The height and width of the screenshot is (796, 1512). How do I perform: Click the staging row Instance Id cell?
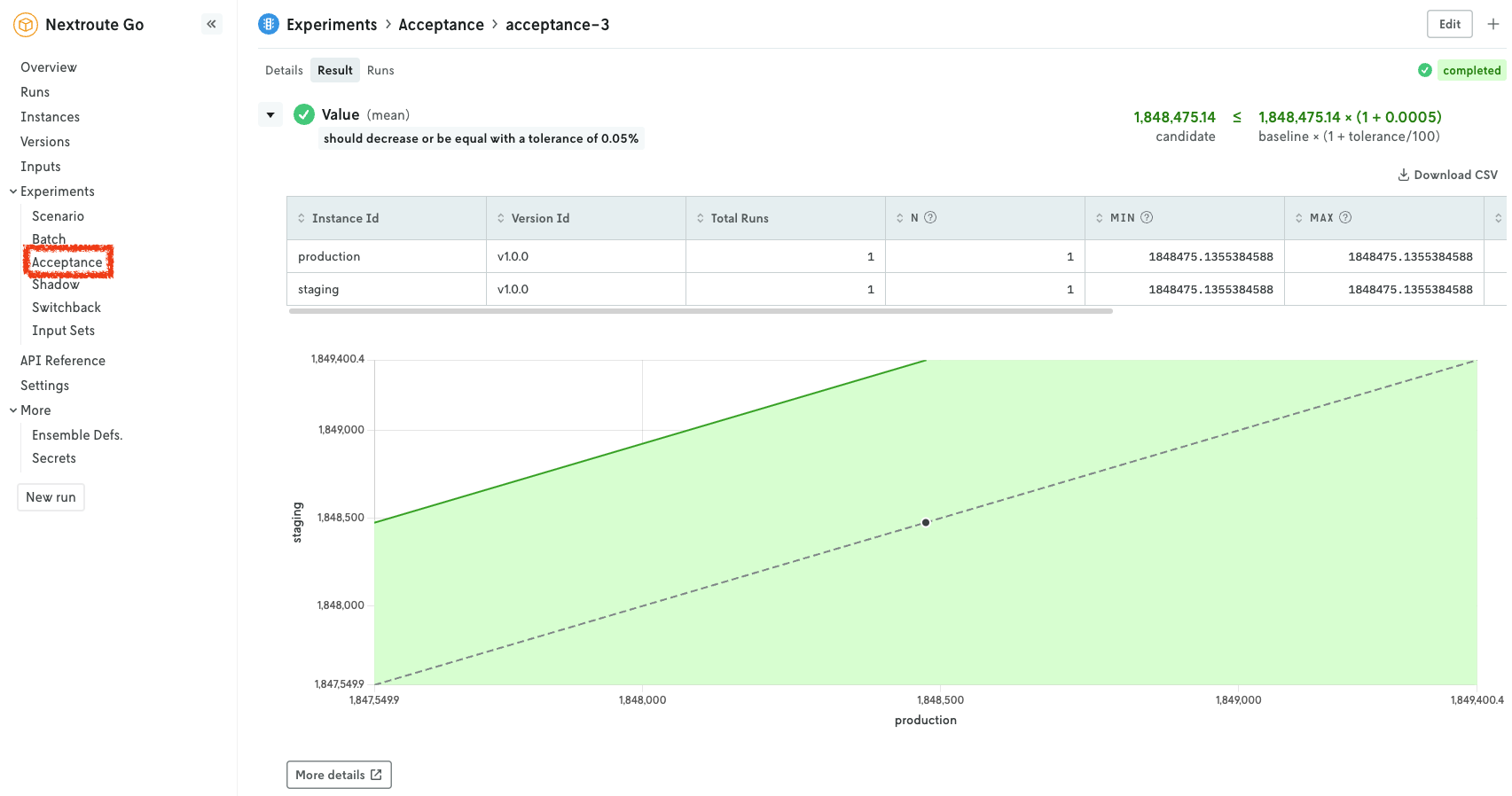pyautogui.click(x=387, y=289)
